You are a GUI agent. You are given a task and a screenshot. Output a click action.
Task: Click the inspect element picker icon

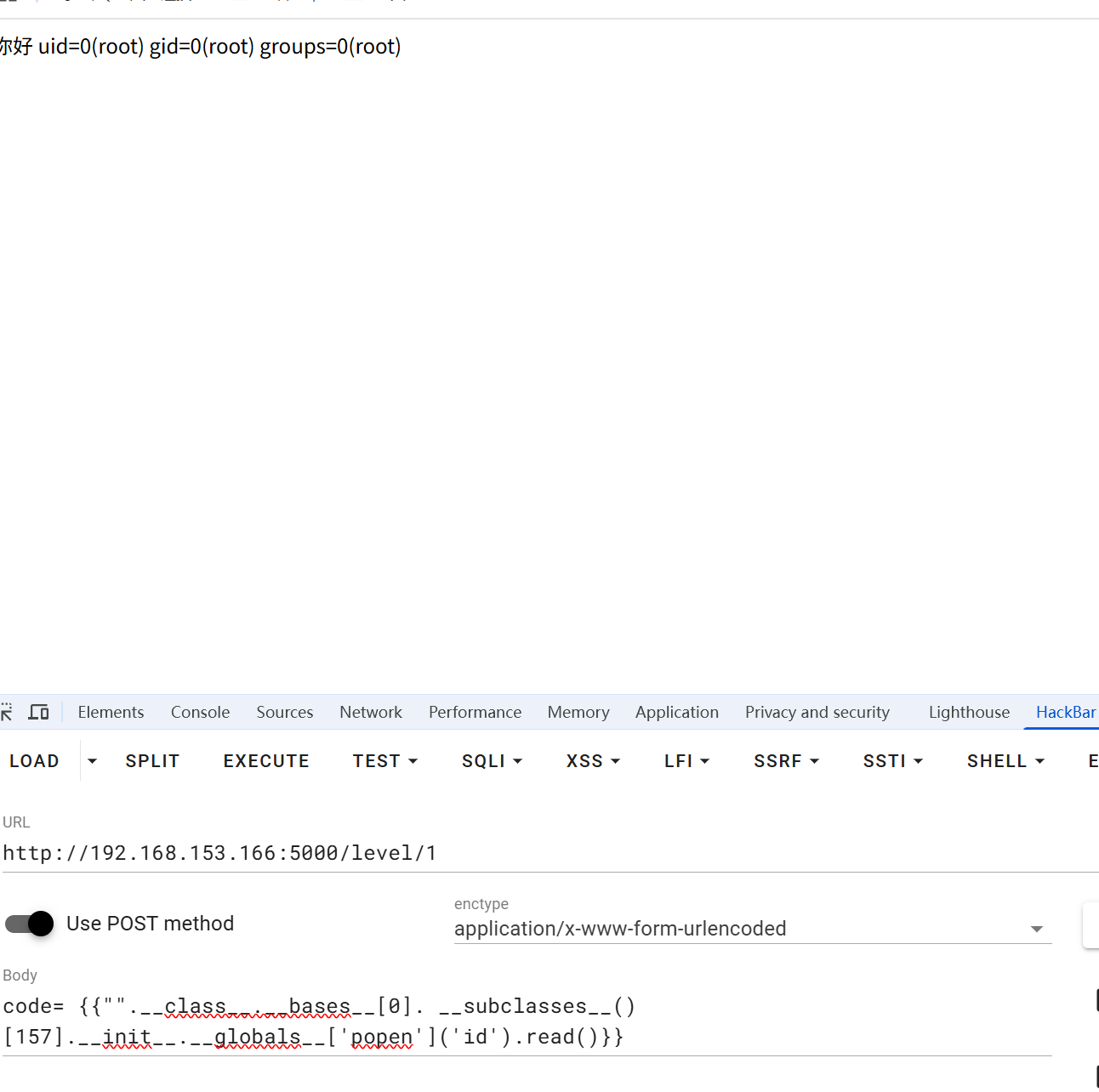[x=7, y=712]
